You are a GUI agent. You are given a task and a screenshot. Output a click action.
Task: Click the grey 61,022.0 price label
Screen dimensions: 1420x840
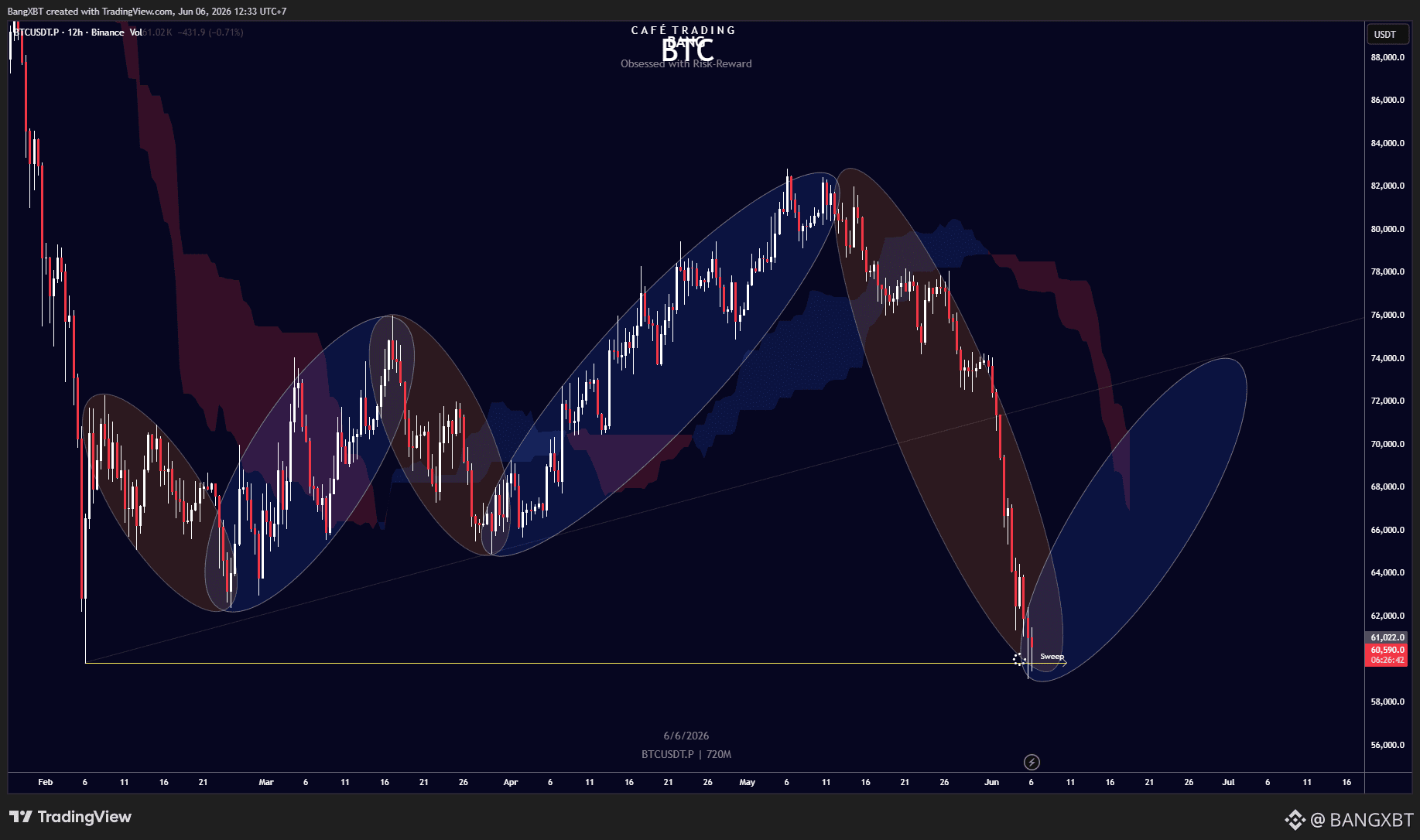(1387, 637)
